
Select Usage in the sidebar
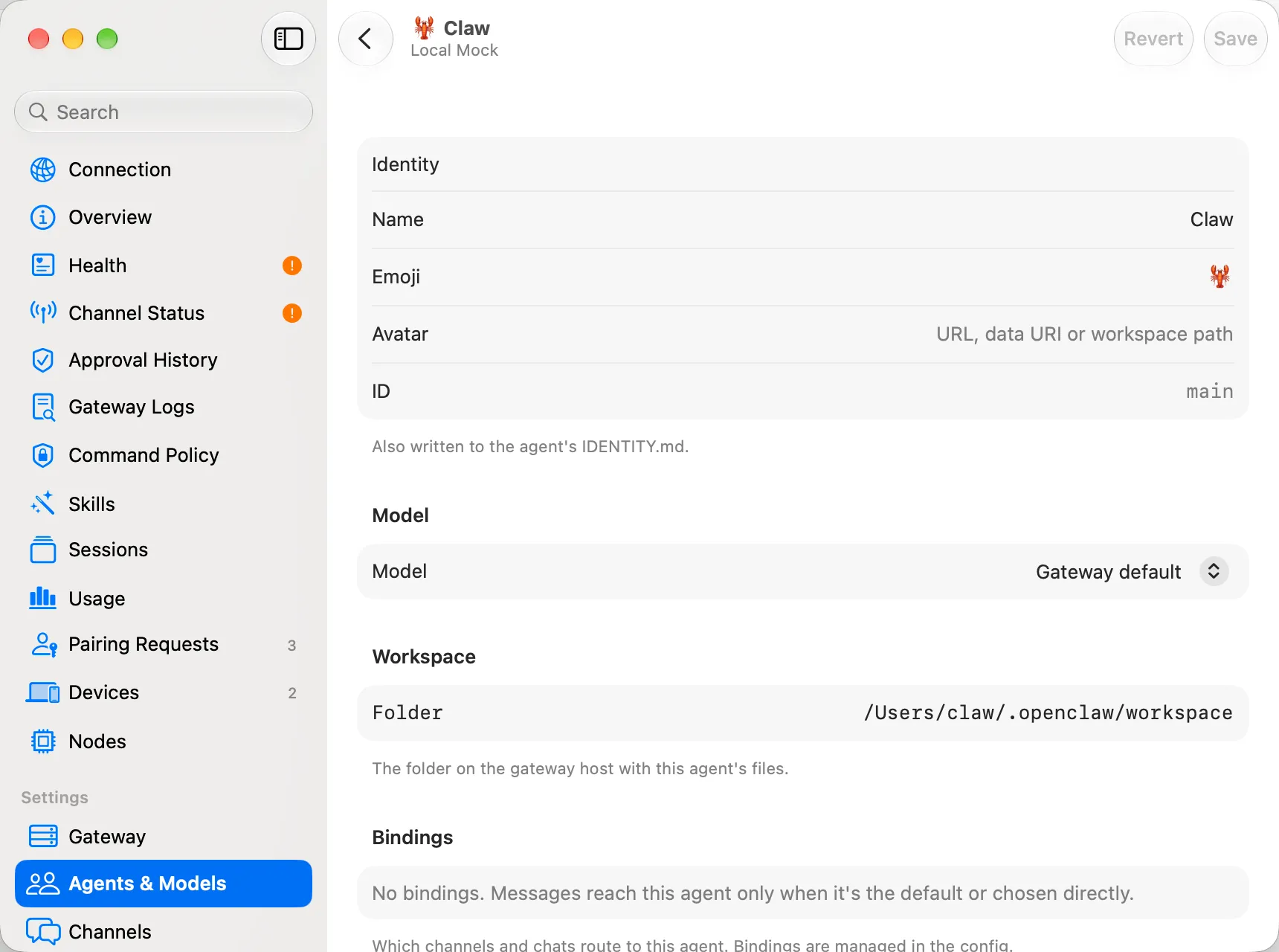coord(164,598)
